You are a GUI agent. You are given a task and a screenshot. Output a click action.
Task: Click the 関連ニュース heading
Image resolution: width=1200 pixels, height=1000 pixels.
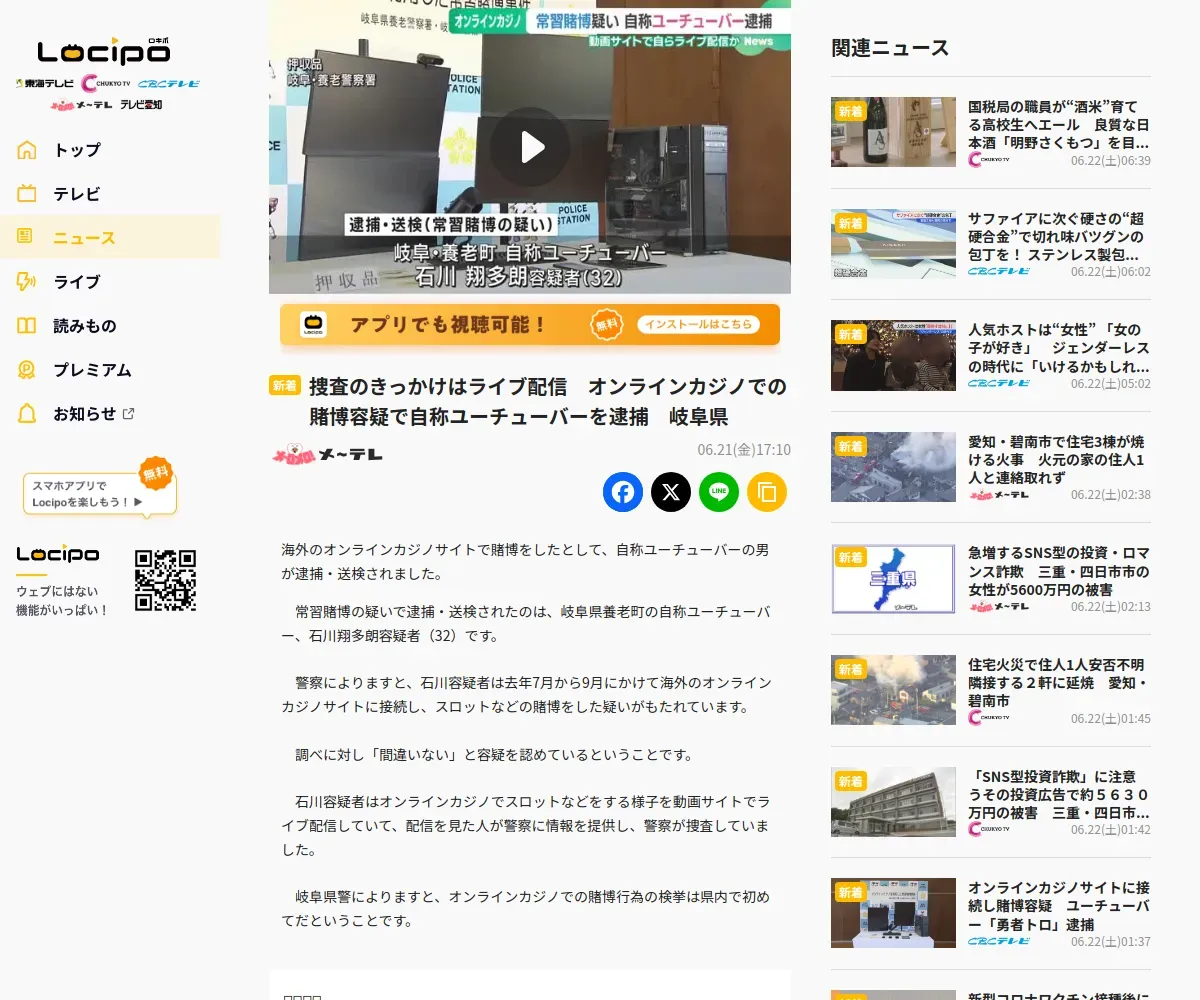(x=890, y=48)
